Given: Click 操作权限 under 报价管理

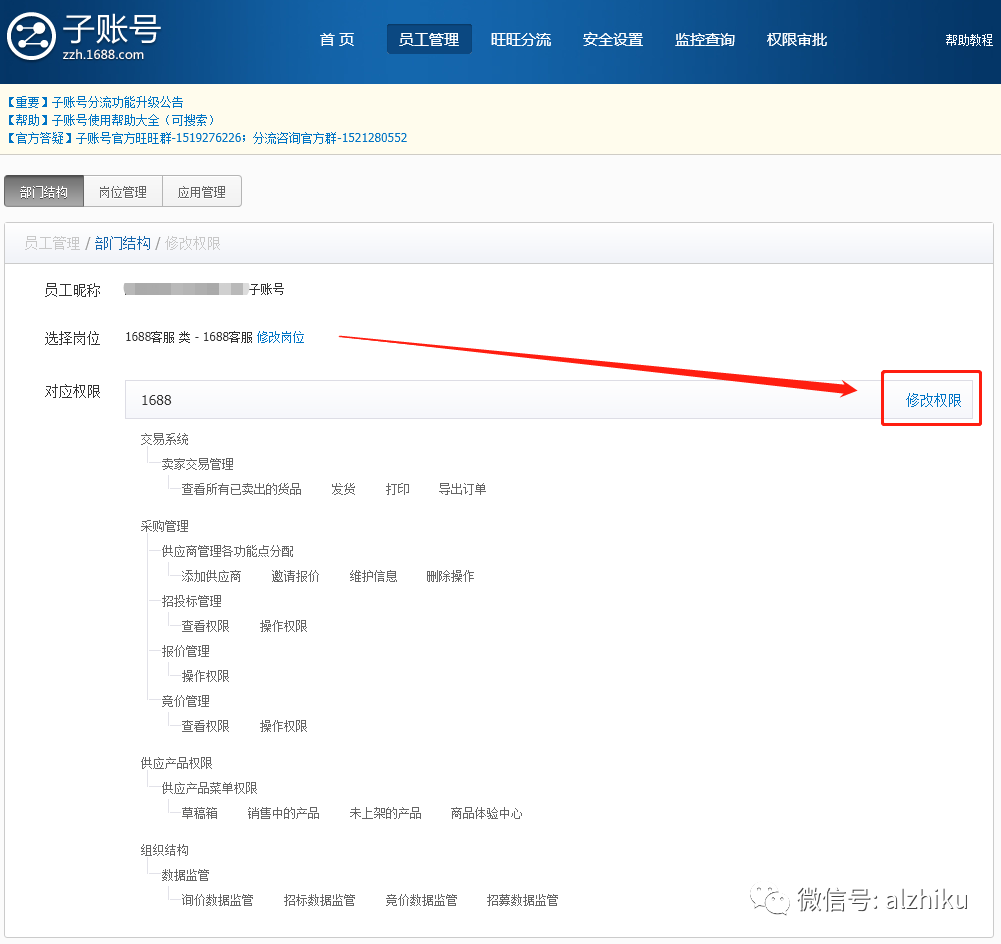Looking at the screenshot, I should [x=206, y=676].
